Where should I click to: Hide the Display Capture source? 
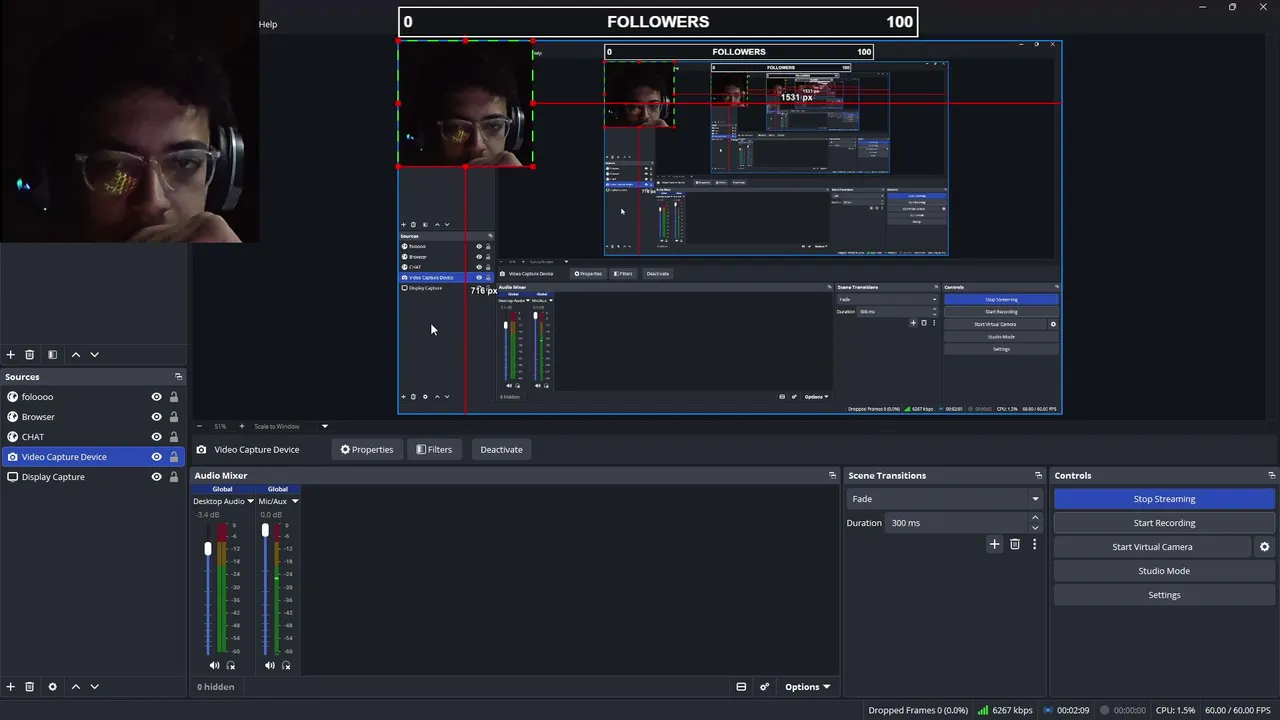point(156,477)
